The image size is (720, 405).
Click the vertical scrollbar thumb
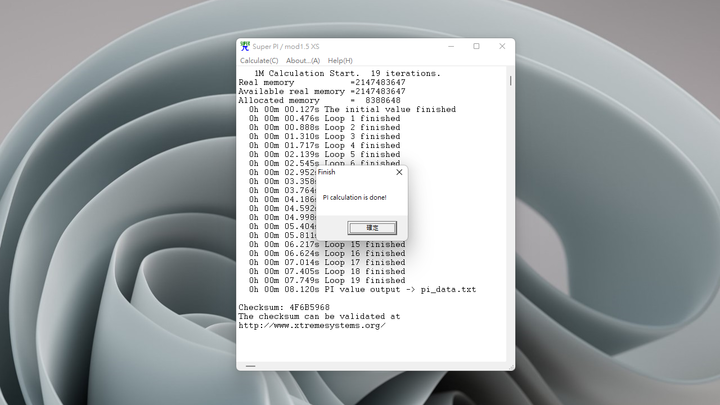[x=510, y=80]
